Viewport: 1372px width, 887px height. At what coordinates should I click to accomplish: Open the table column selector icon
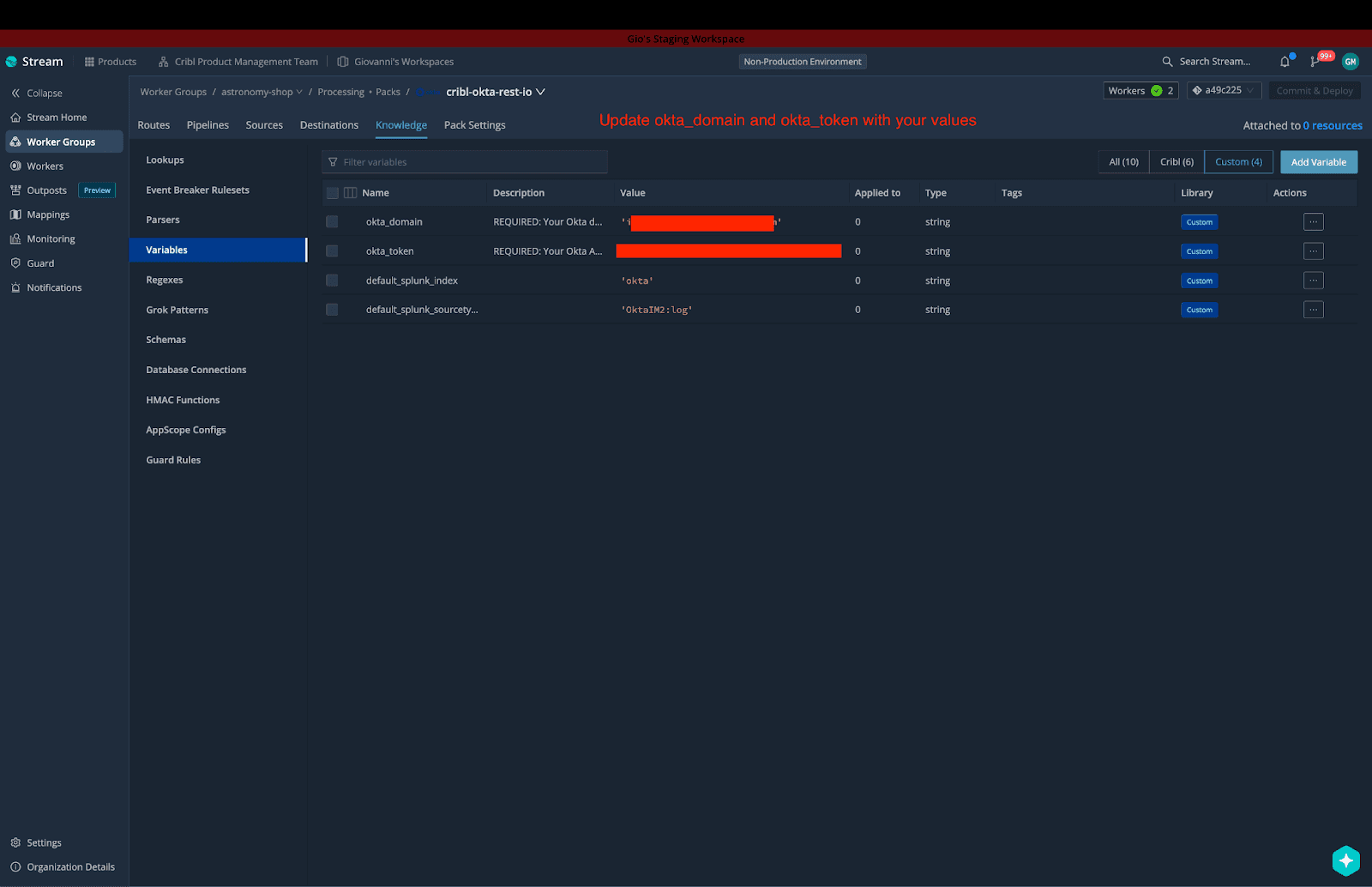pos(350,193)
